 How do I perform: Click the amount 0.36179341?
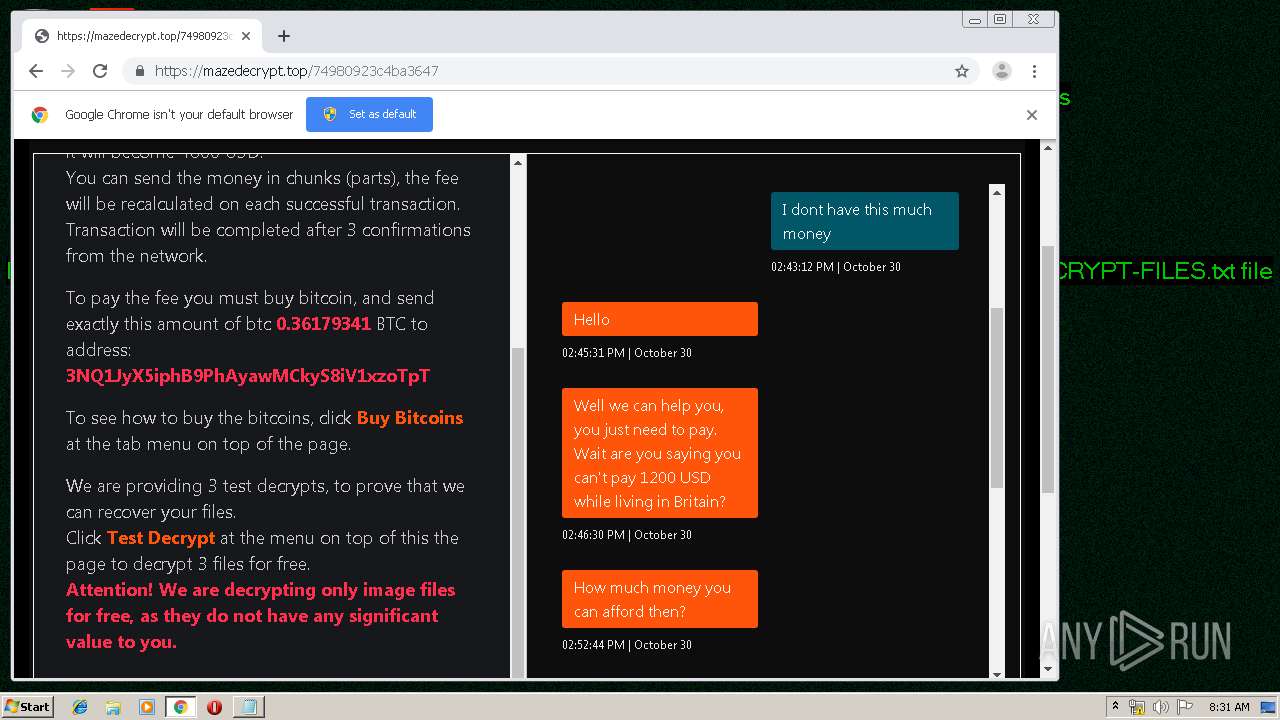point(323,324)
